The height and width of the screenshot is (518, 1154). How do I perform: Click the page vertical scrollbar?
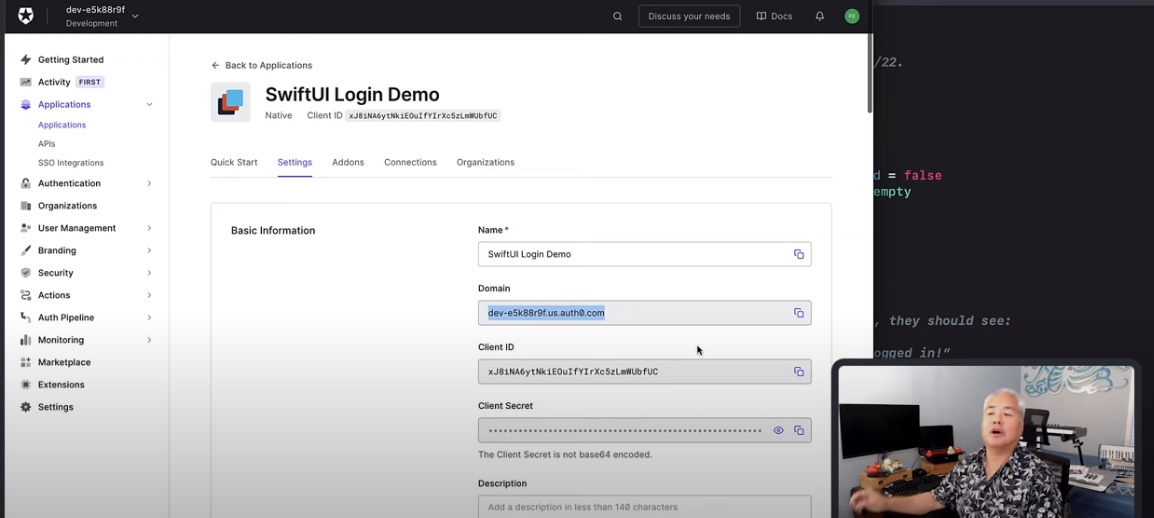click(x=869, y=74)
